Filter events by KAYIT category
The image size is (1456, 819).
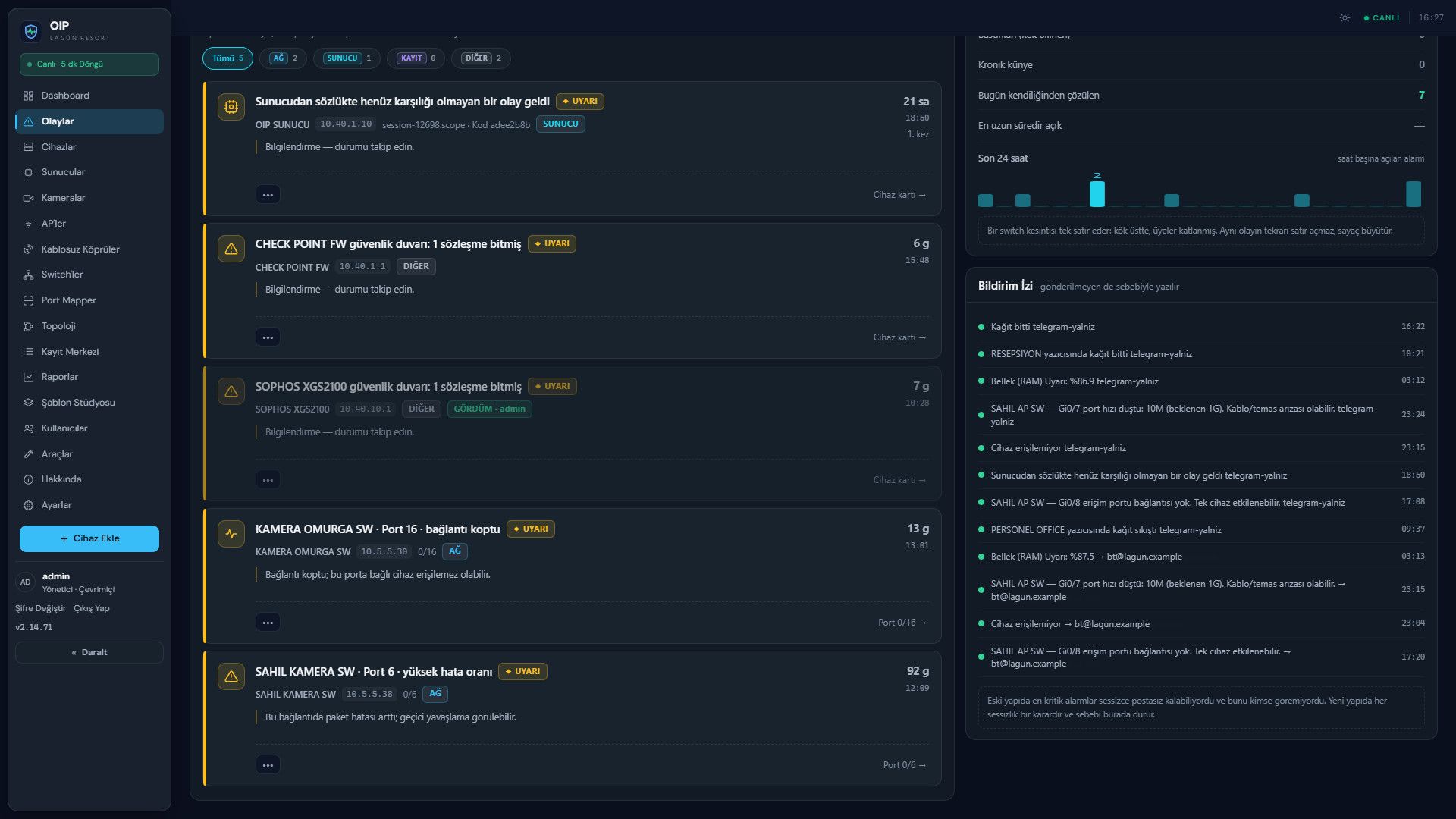[416, 58]
